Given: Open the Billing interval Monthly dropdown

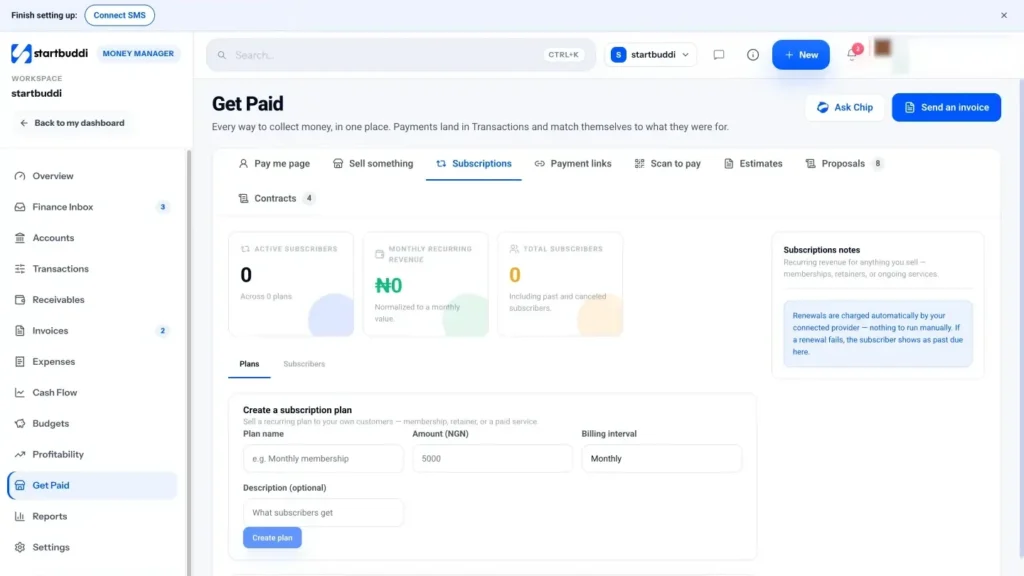Looking at the screenshot, I should pos(662,458).
